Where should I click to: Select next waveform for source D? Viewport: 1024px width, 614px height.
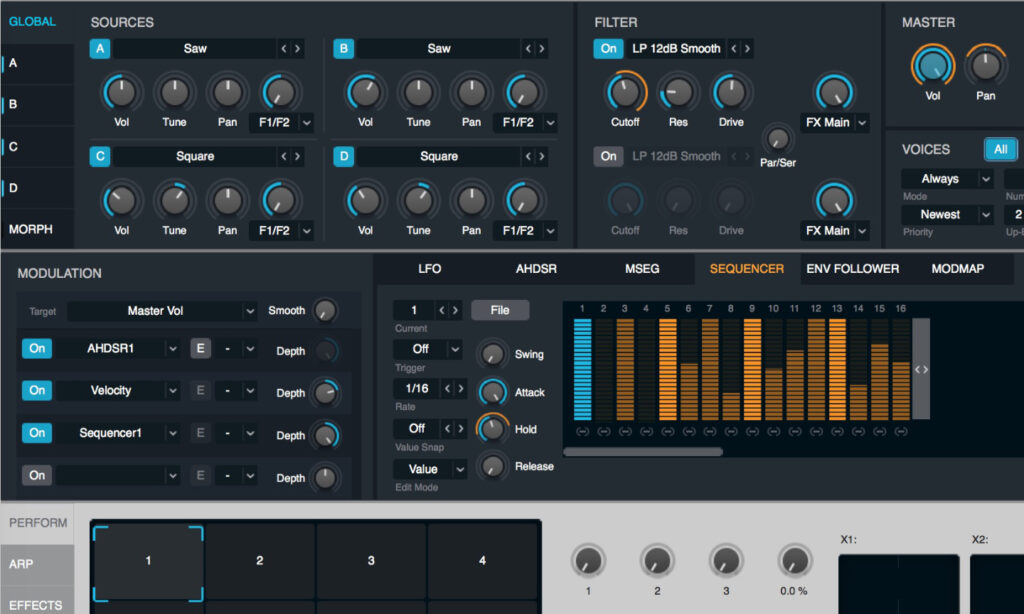(x=542, y=156)
